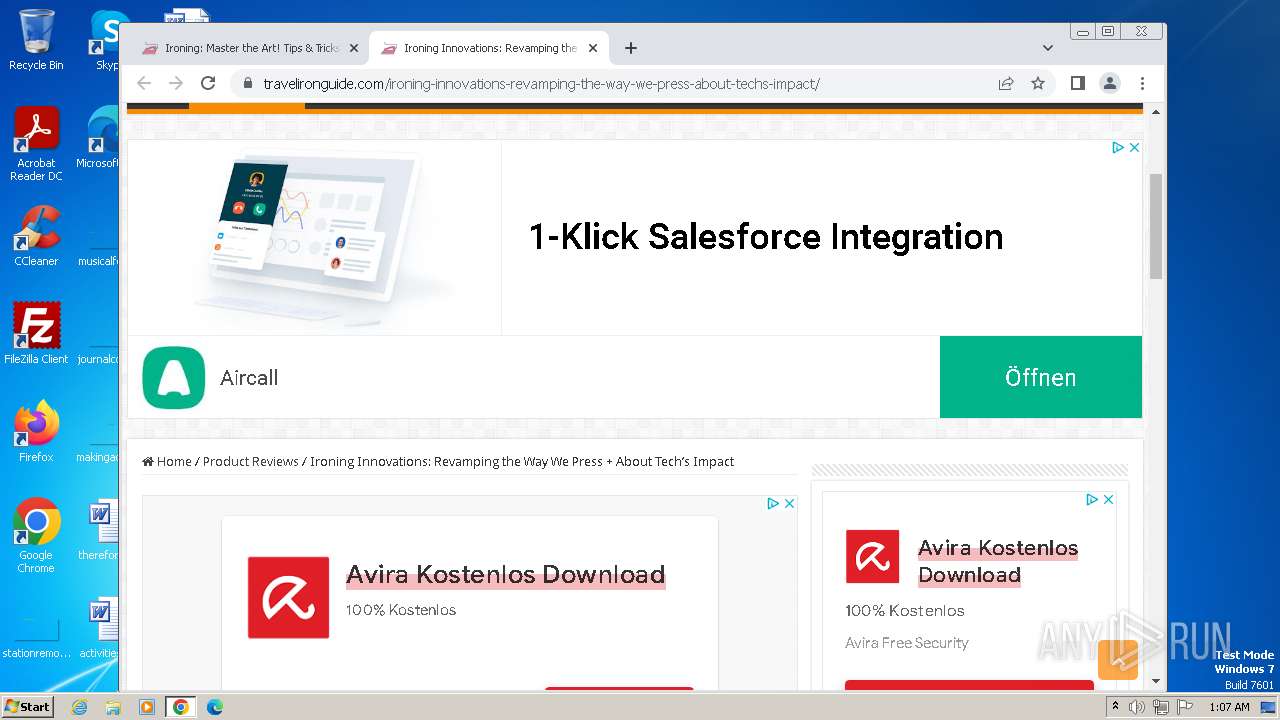Viewport: 1280px width, 720px height.
Task: Launch Firefox from desktop
Action: pyautogui.click(x=36, y=432)
